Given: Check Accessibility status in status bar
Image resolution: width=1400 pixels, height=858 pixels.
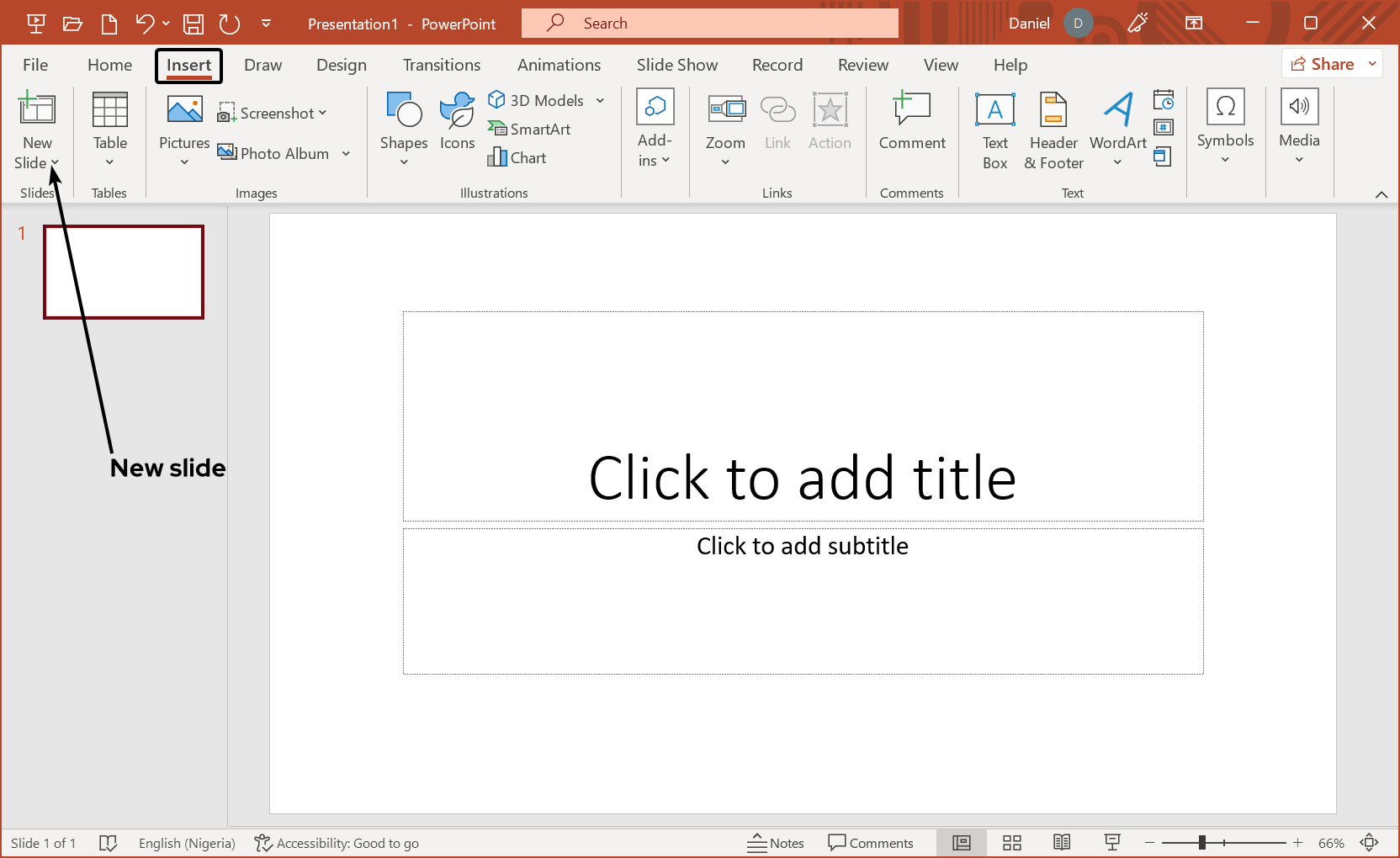Looking at the screenshot, I should (337, 842).
